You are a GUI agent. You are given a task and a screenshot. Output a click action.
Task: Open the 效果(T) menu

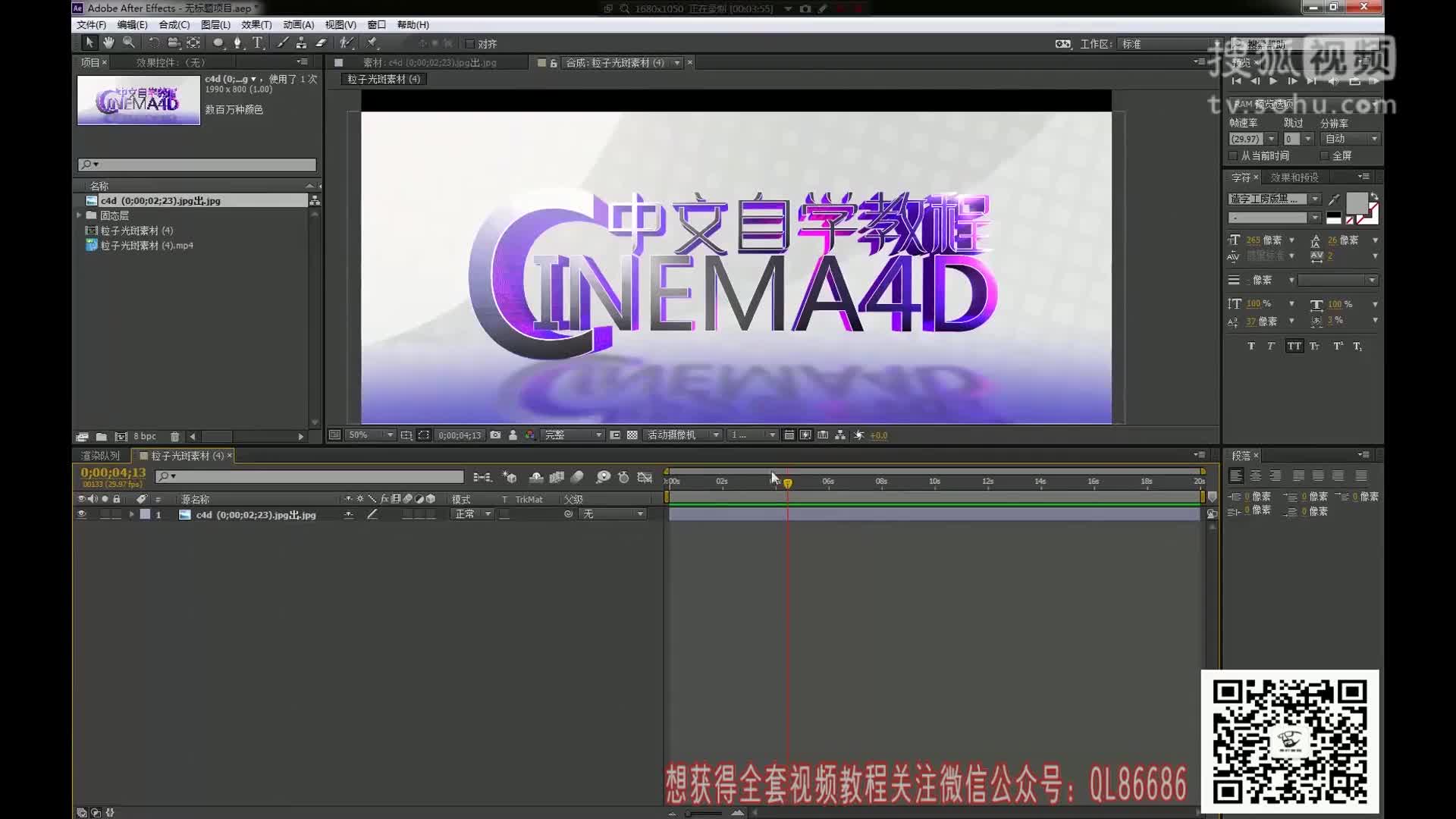coord(256,24)
